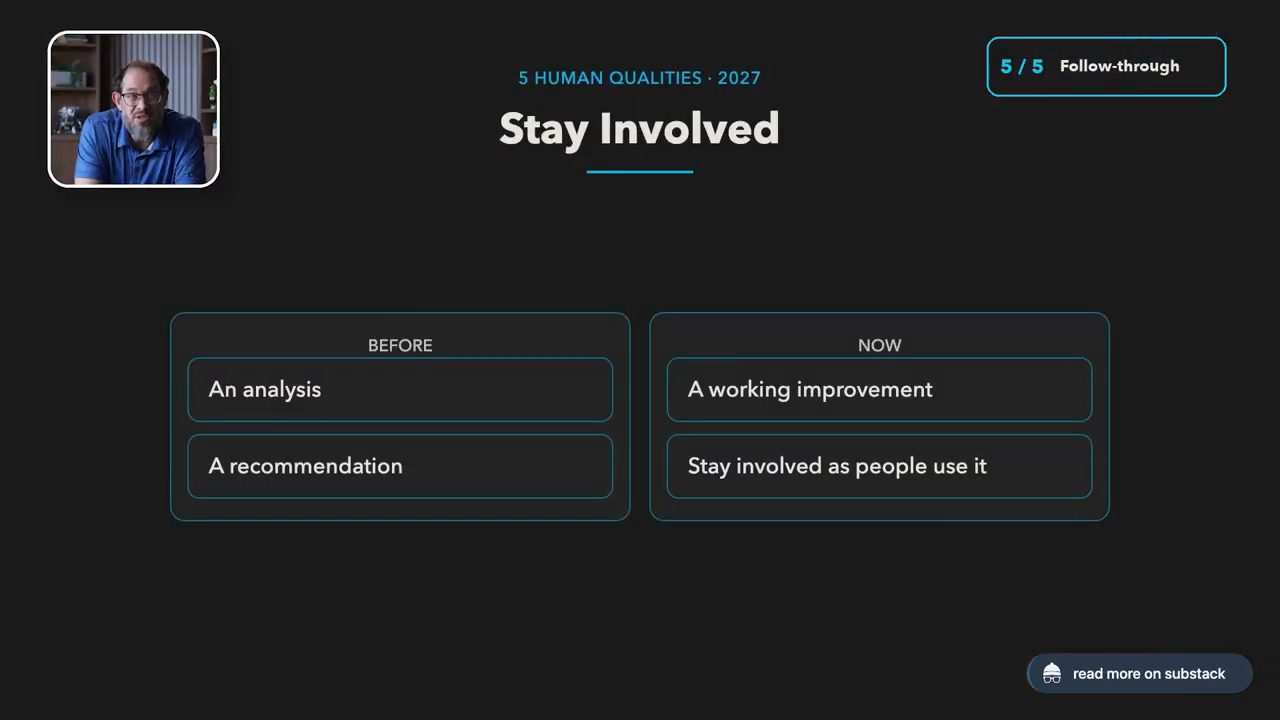Select the 'A working improvement' card
The height and width of the screenshot is (720, 1280).
[x=879, y=390]
